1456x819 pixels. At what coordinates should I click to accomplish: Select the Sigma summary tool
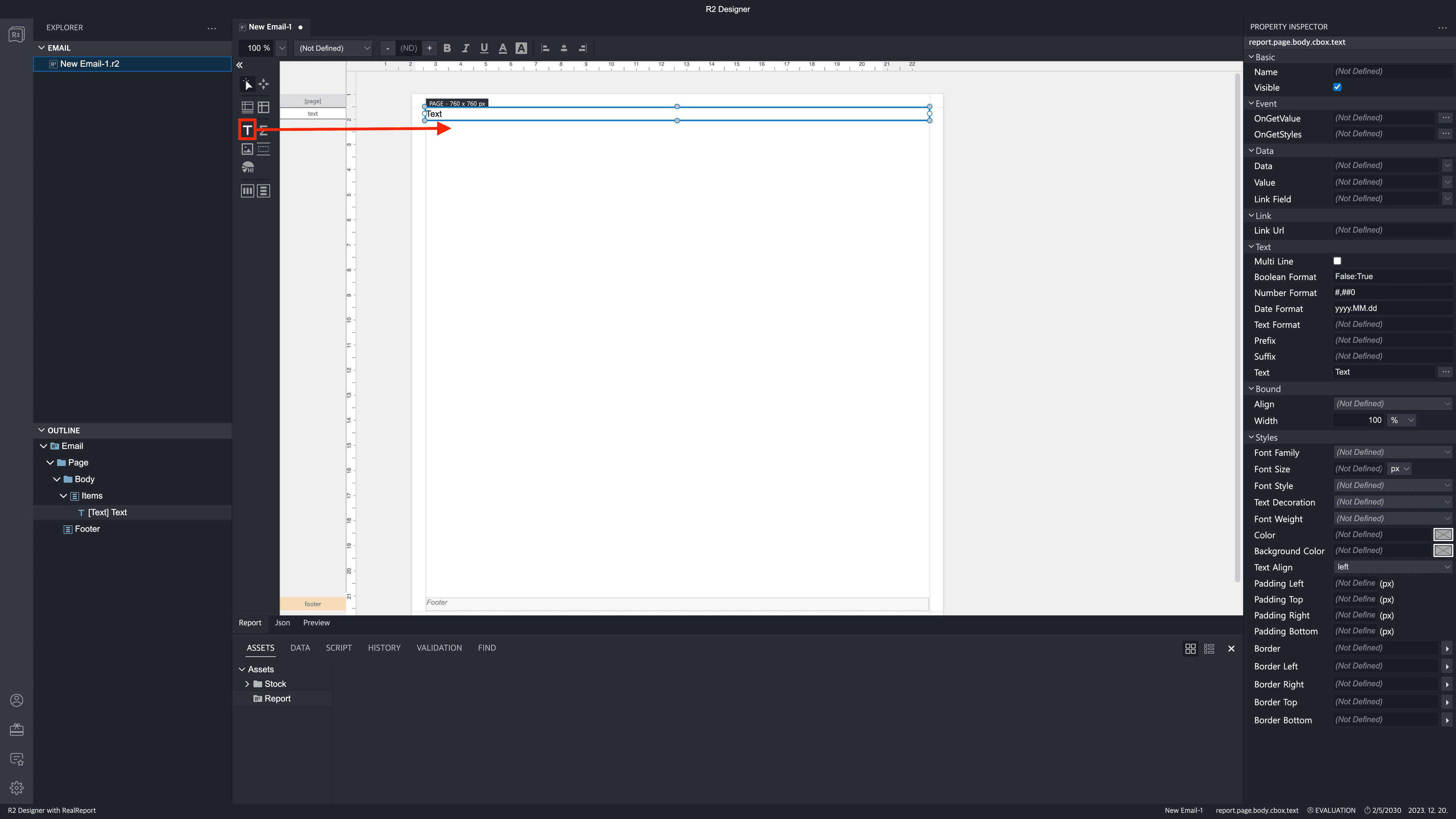264,130
